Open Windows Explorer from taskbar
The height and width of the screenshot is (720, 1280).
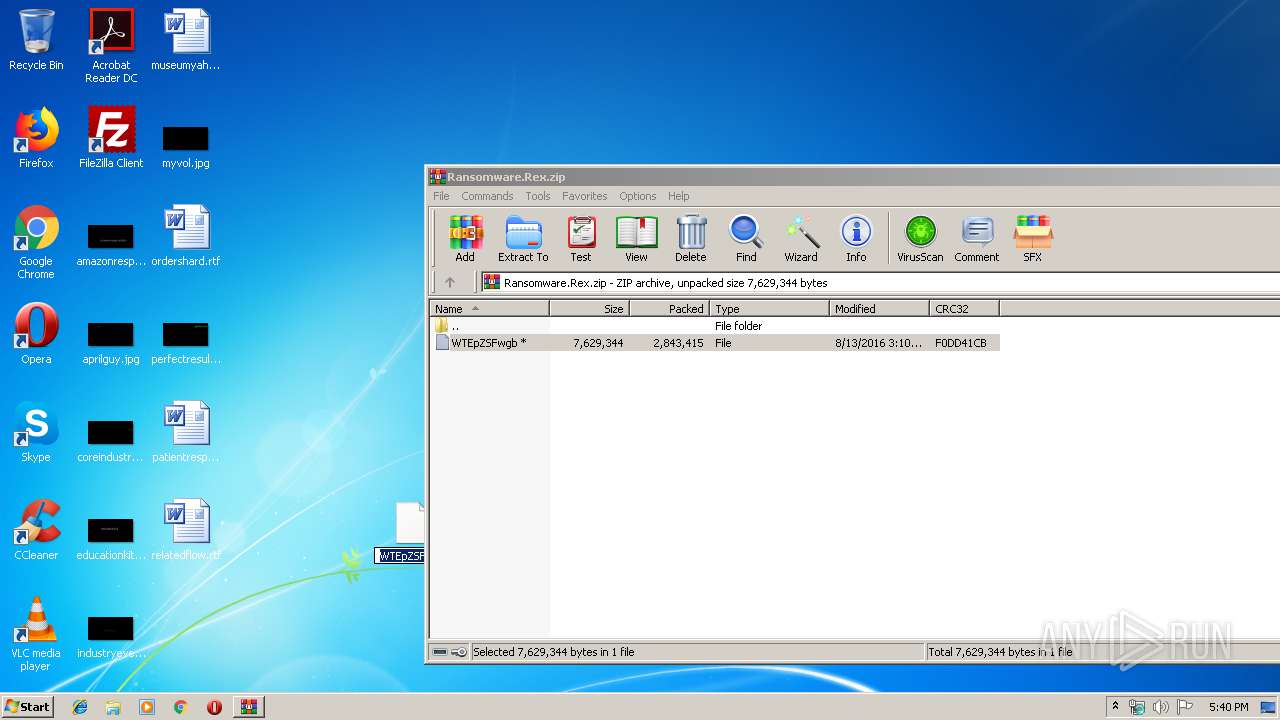(x=113, y=707)
